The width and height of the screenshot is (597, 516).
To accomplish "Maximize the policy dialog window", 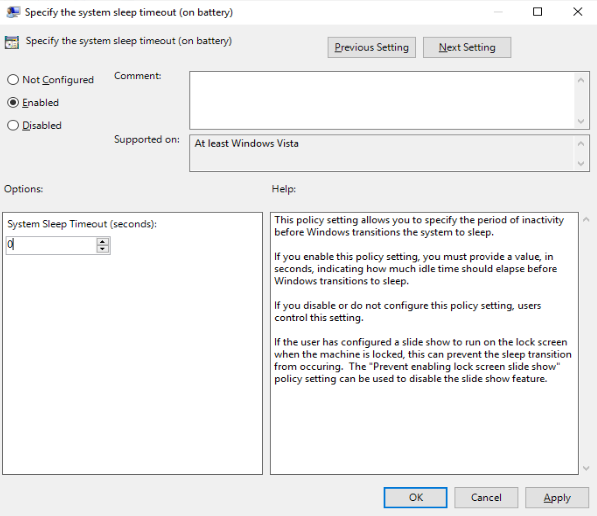I will 537,12.
